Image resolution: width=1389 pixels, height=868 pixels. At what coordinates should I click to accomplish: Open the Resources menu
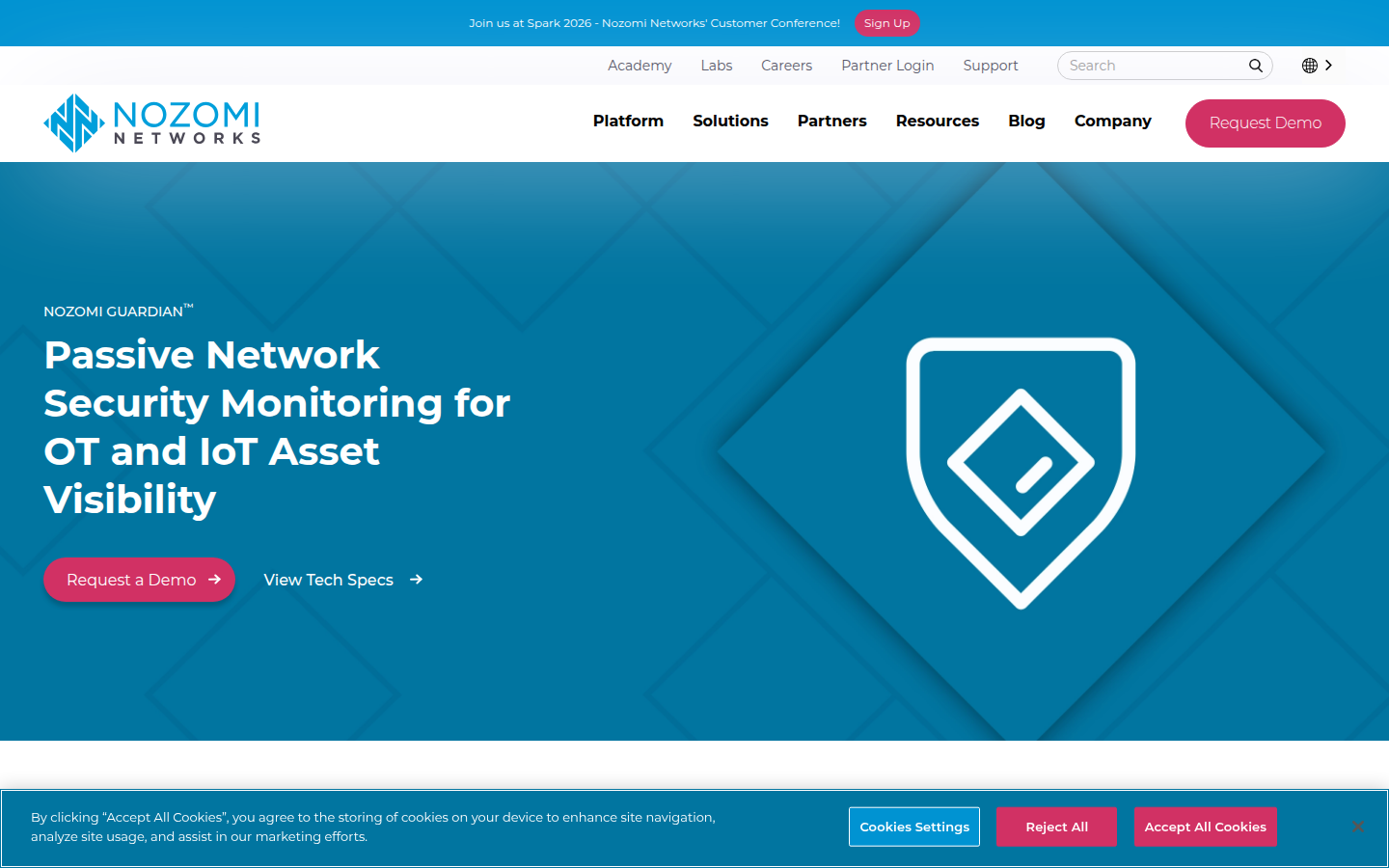(938, 121)
